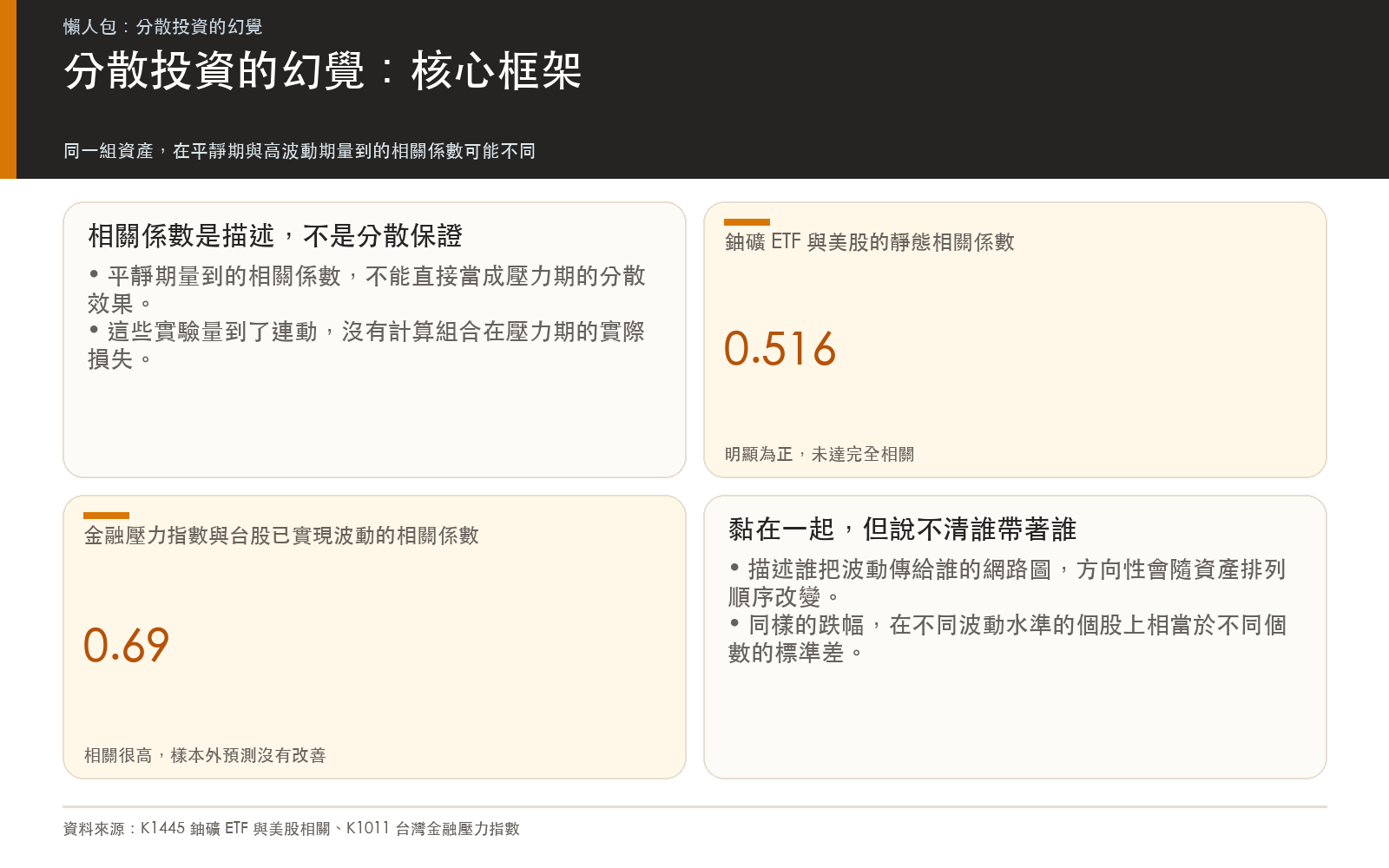This screenshot has height=868, width=1389.
Task: Click the value 0.69
Action: [126, 645]
